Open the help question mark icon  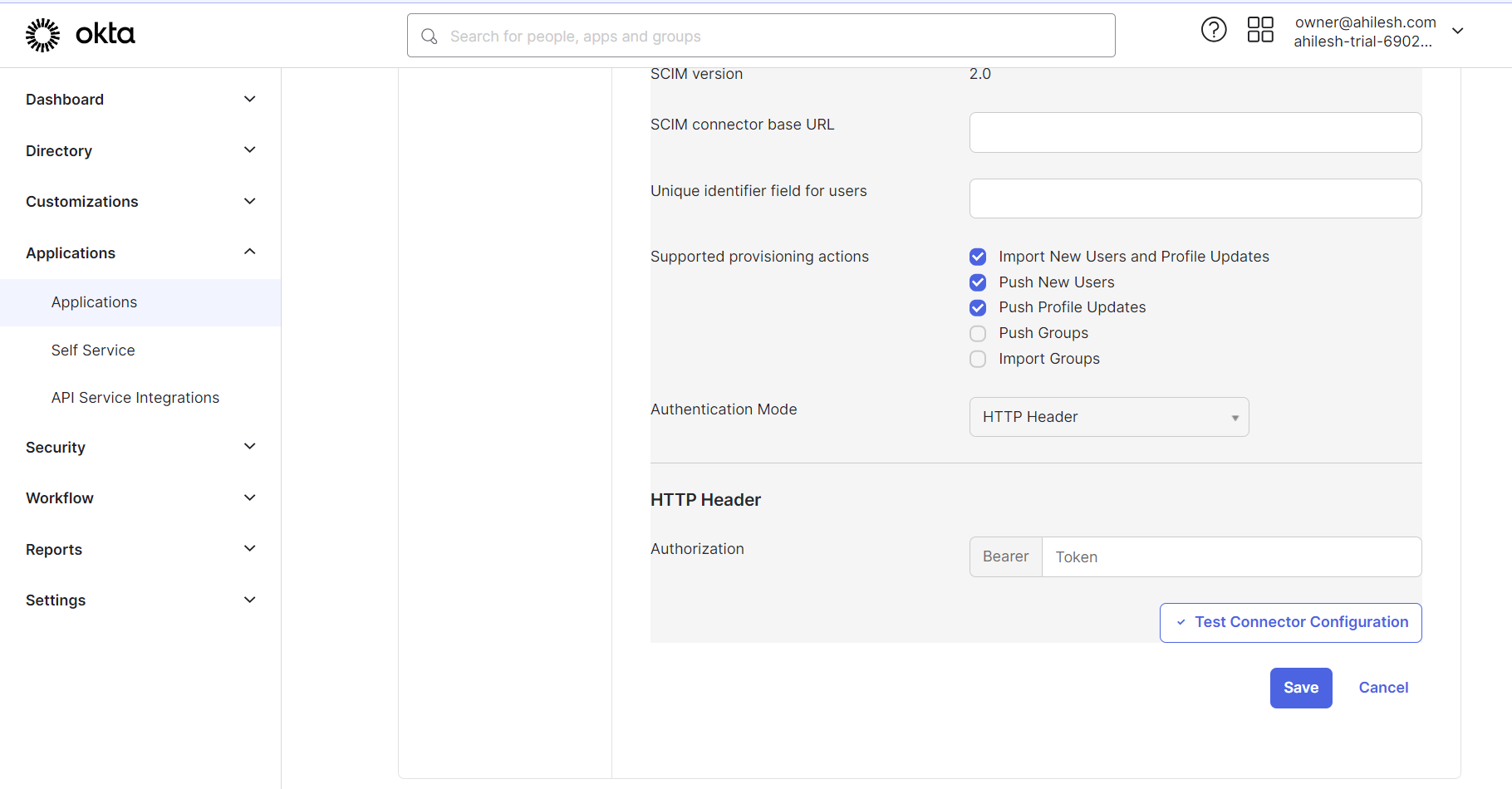[x=1214, y=30]
